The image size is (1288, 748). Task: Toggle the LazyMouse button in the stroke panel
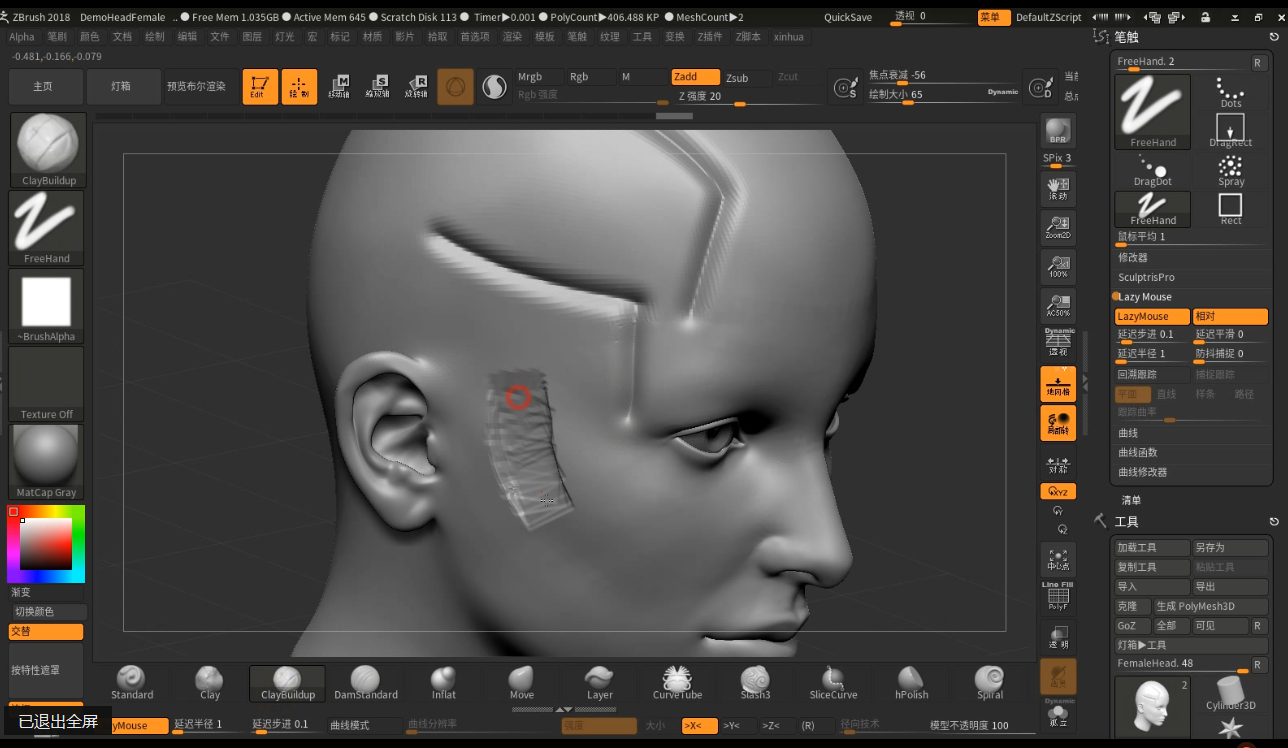pos(1153,316)
